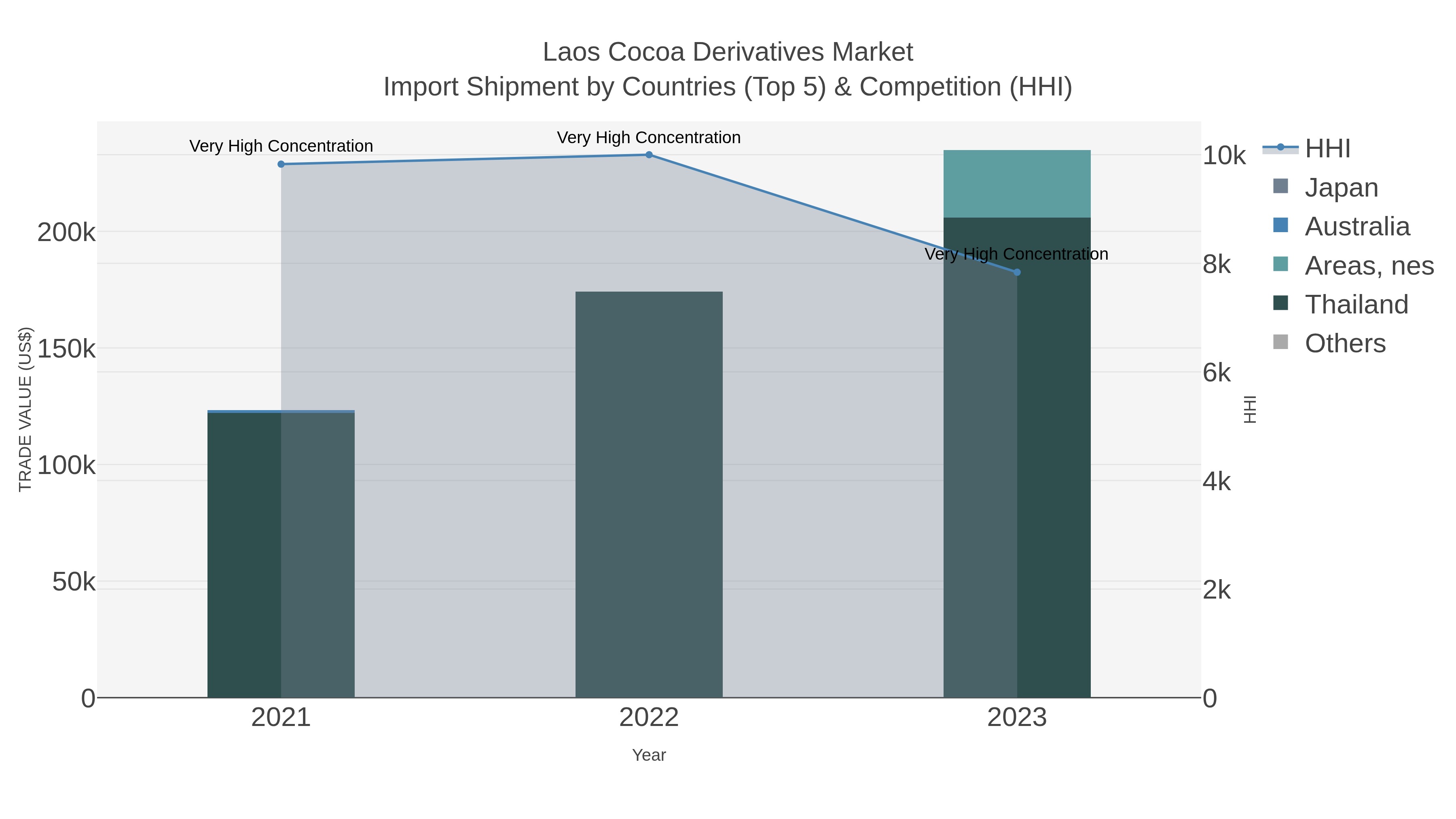This screenshot has height=819, width=1456.
Task: Click the 2023 x-axis label
Action: point(1017,718)
